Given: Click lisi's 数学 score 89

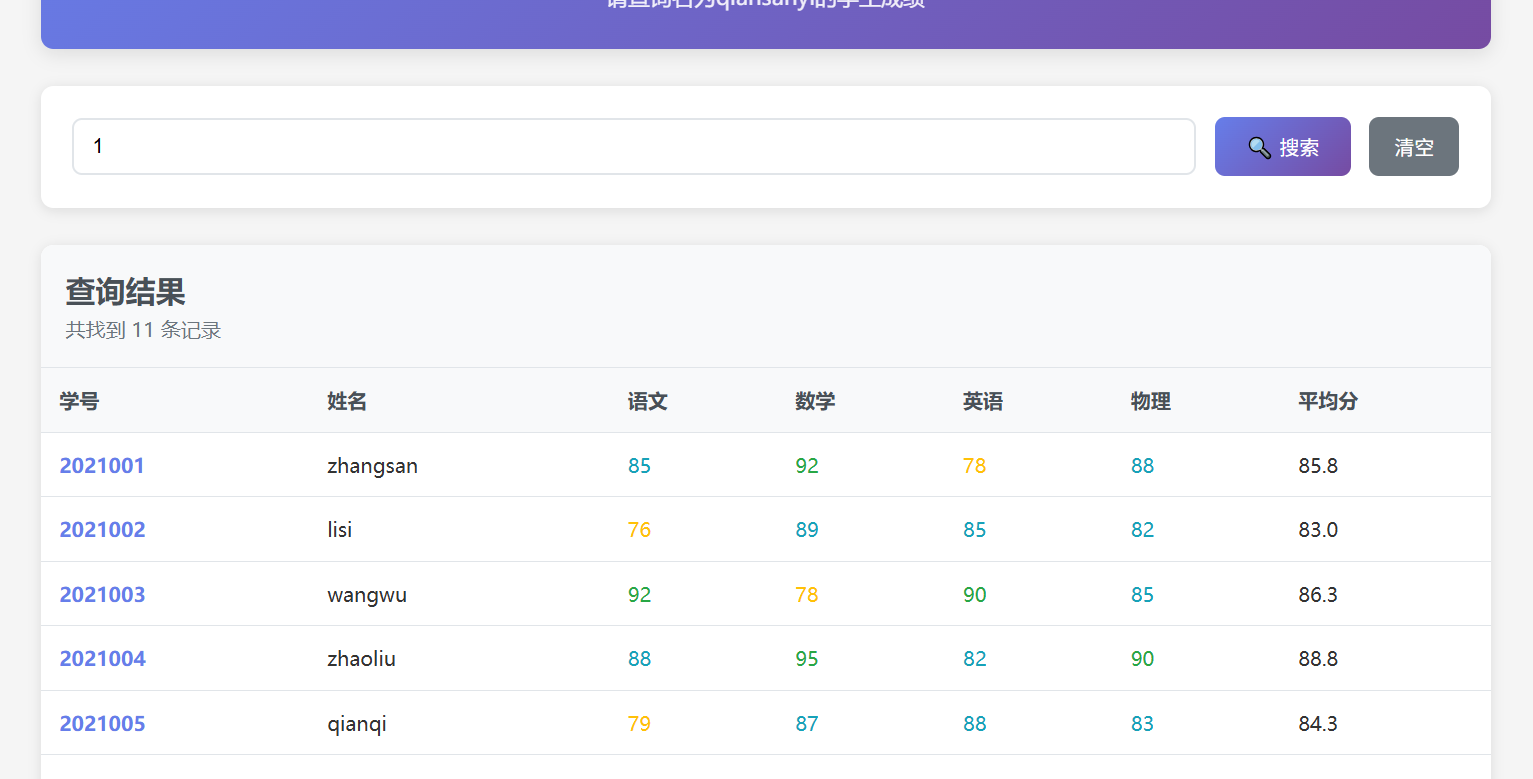Looking at the screenshot, I should (x=807, y=529).
